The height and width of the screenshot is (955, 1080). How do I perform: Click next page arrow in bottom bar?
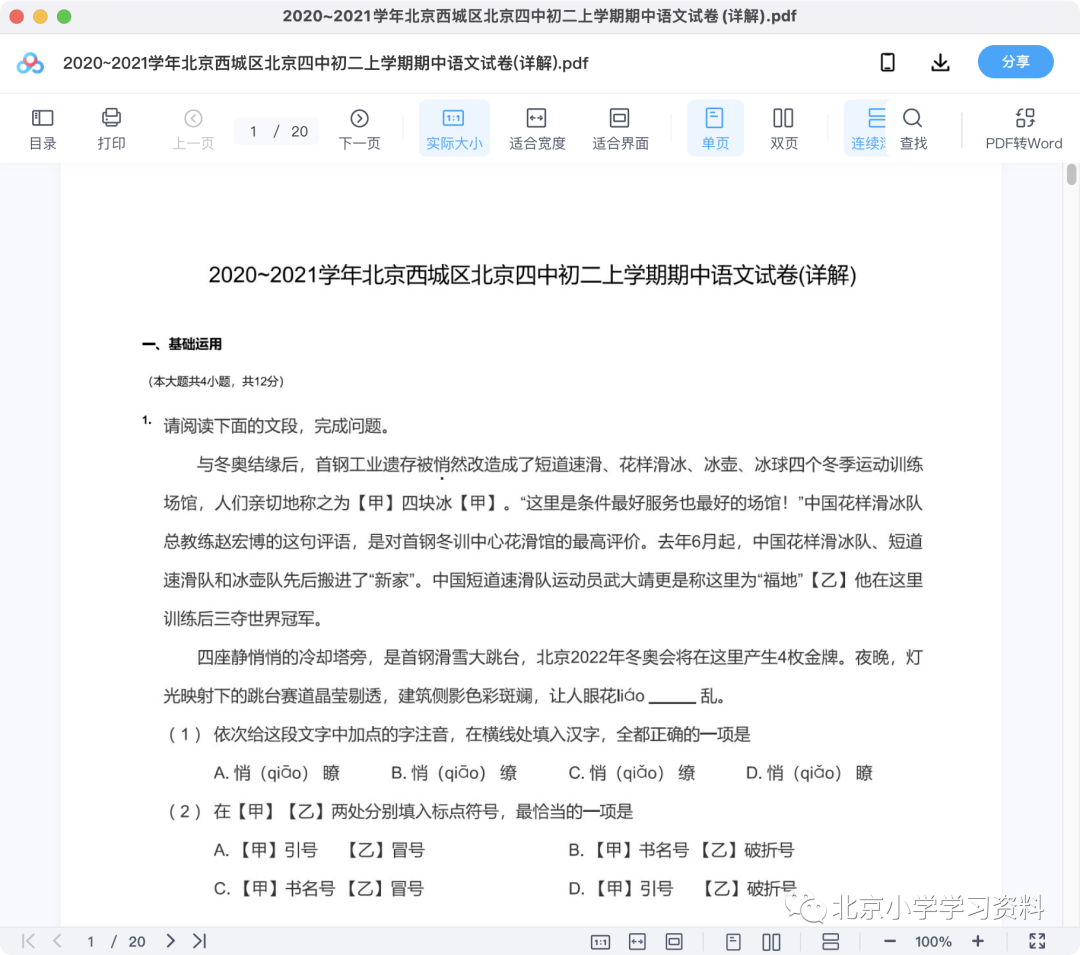(170, 941)
